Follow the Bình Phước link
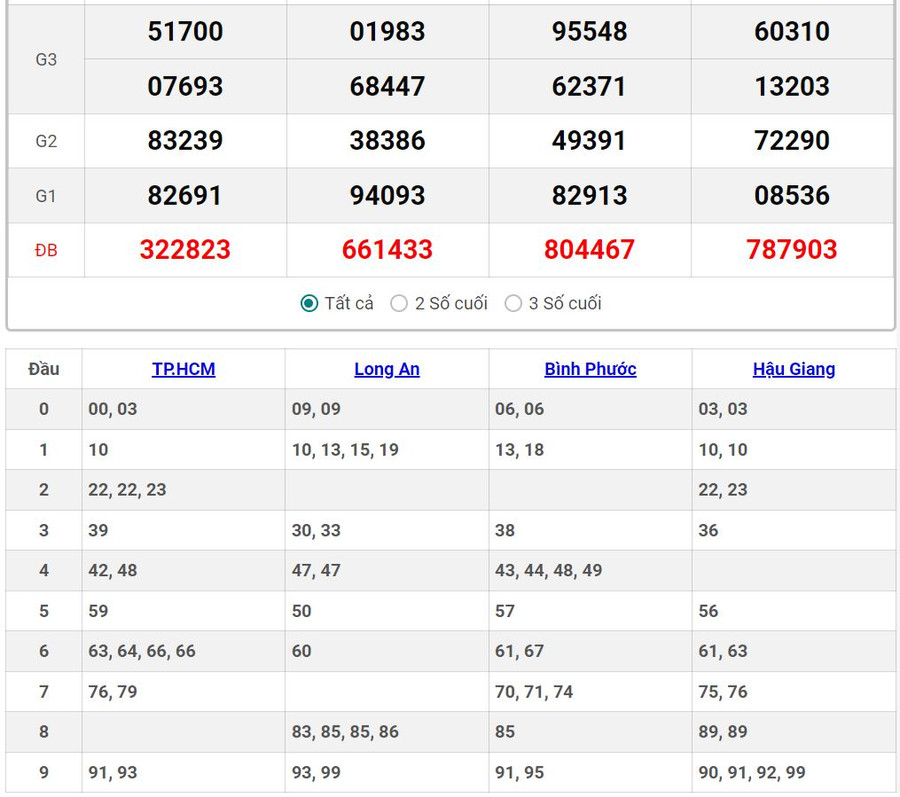Viewport: 900px width, 797px height. 590,369
